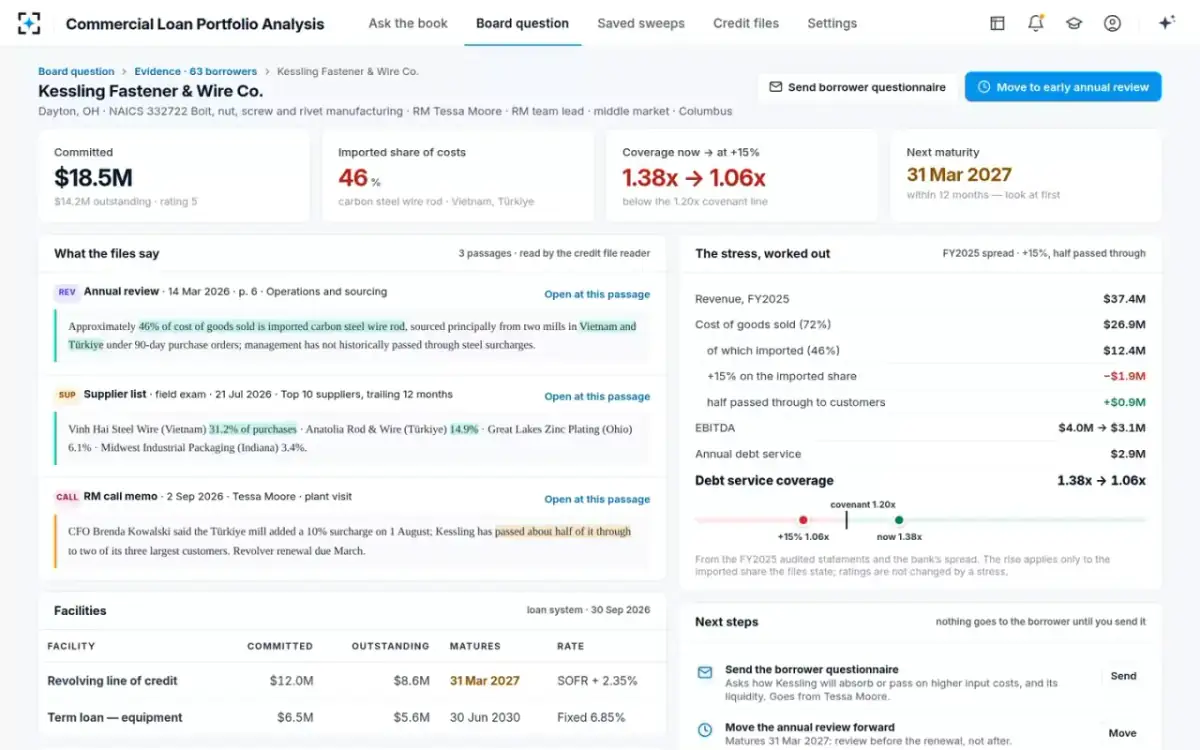Viewport: 1200px width, 750px height.
Task: Click the $18.5M committed value
Action: coord(93,178)
